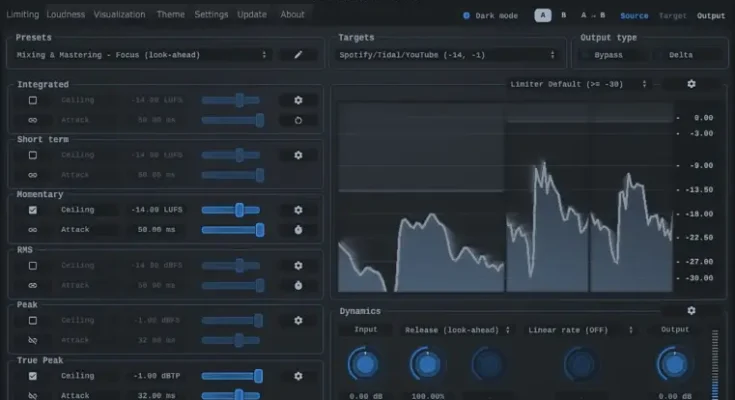Click the Bypass output type button

point(608,55)
